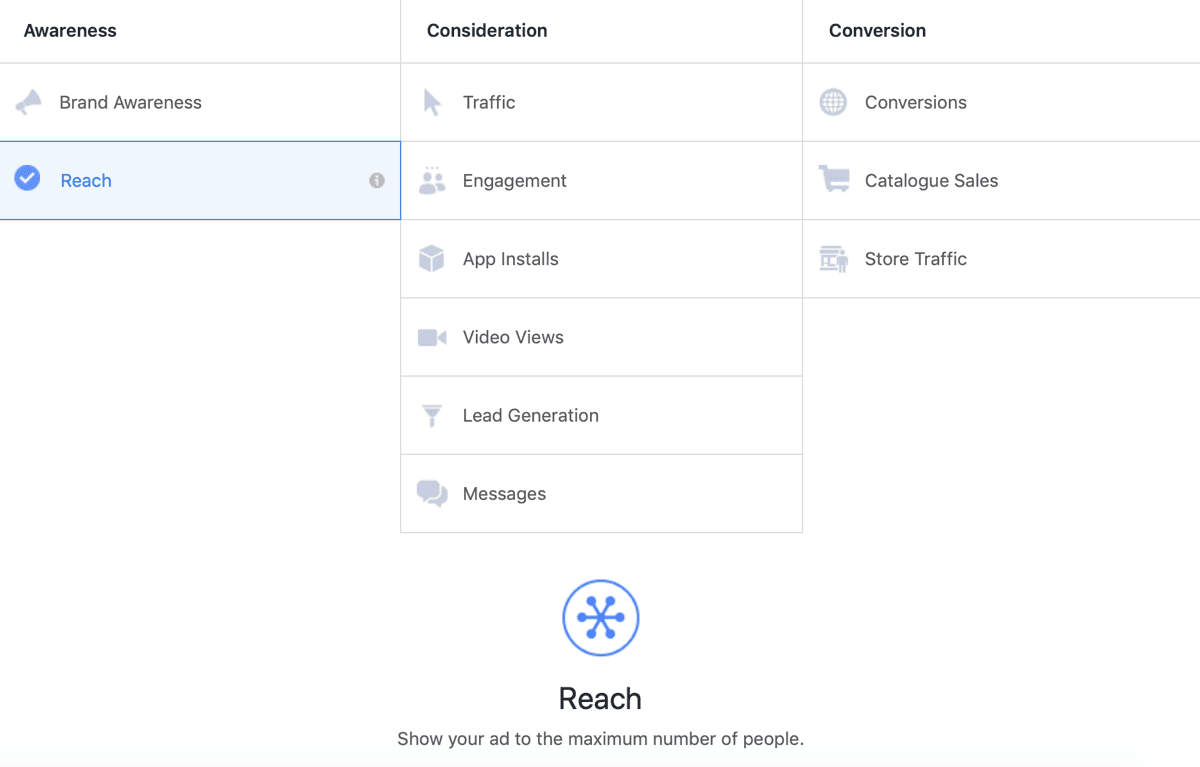Image resolution: width=1200 pixels, height=767 pixels.
Task: Click the large Reach network icon
Action: 600,618
